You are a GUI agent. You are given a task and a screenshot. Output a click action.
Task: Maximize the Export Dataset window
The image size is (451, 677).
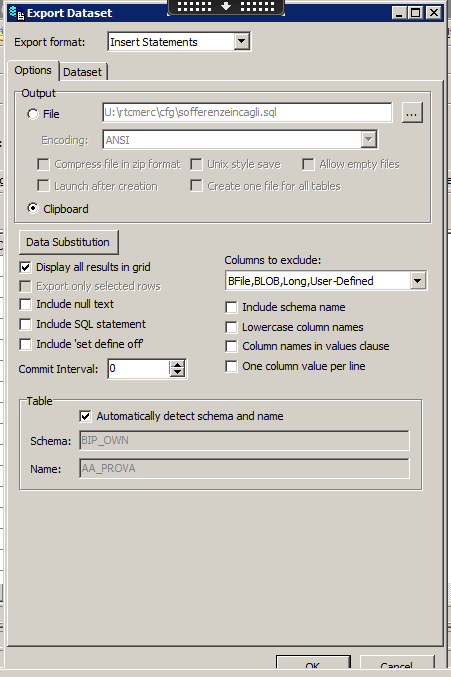pyautogui.click(x=415, y=13)
